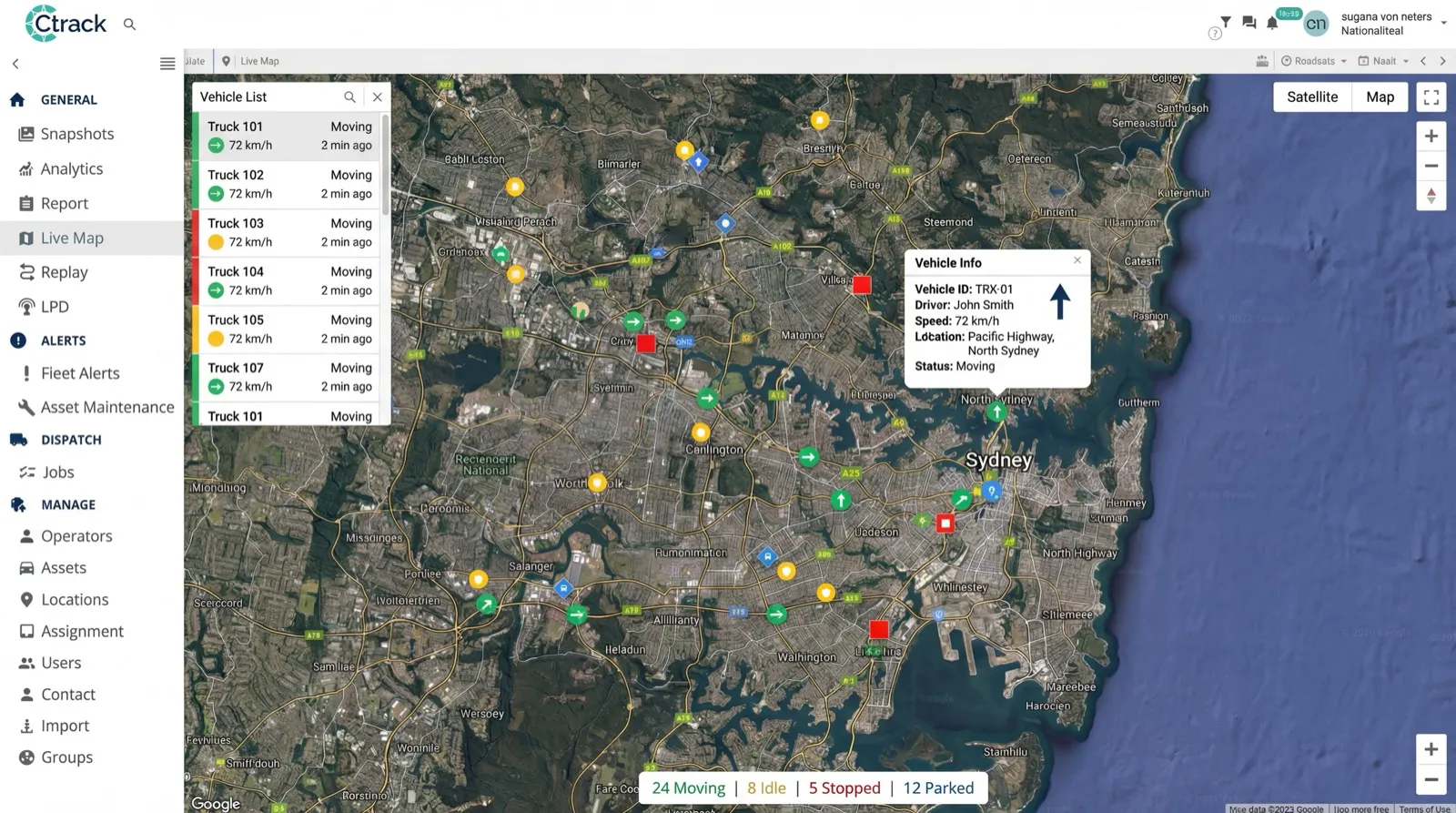Screen dimensions: 1456x813
Task: Click the CN user avatar
Action: pos(1316,24)
